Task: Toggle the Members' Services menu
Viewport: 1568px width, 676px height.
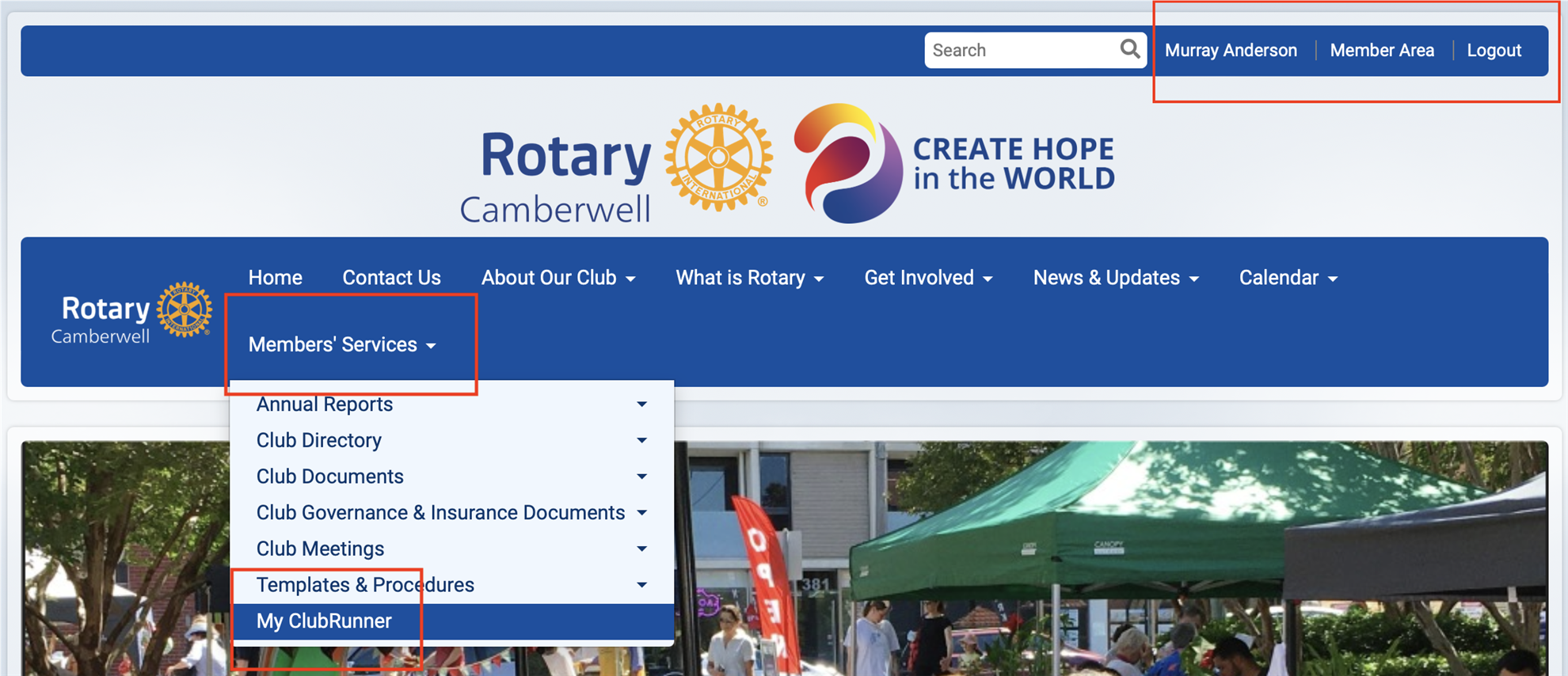Action: coord(342,345)
